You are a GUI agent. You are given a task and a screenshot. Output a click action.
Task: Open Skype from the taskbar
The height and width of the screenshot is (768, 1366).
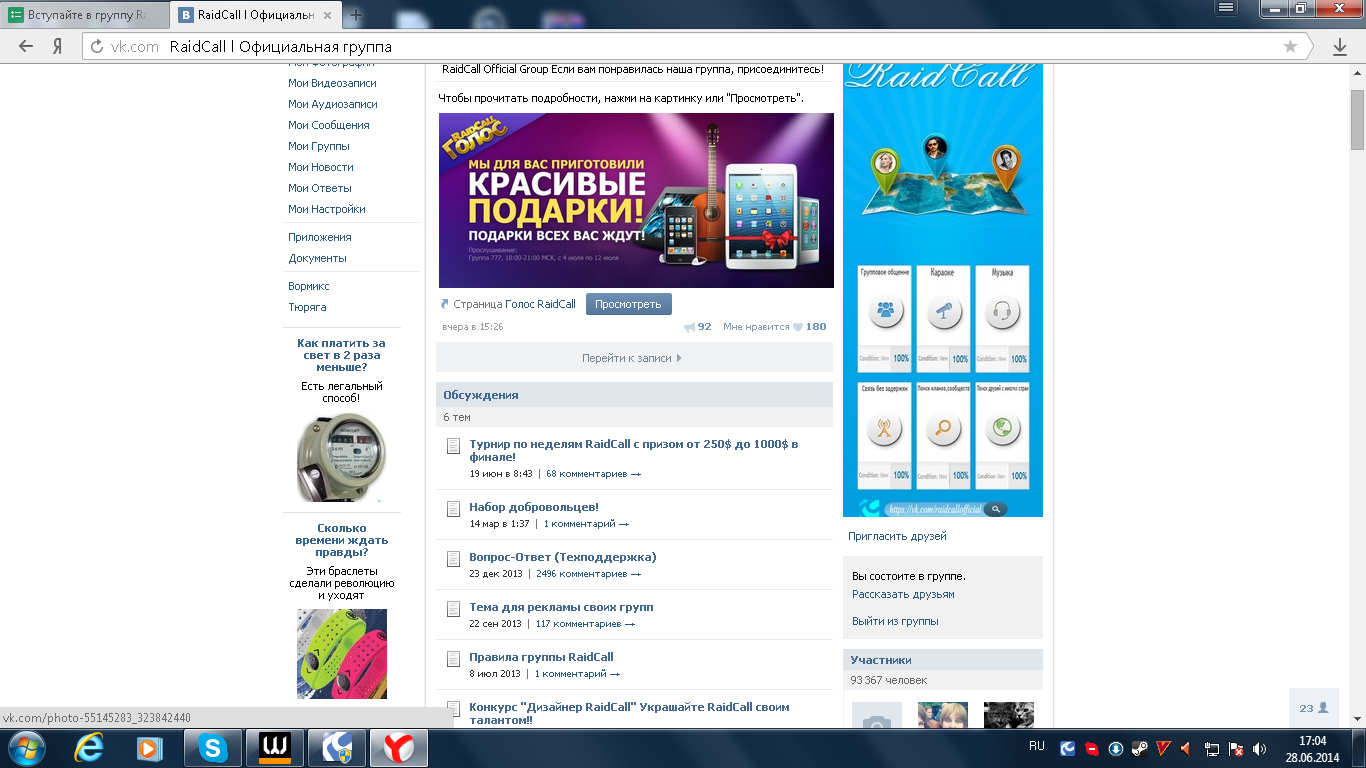[212, 748]
